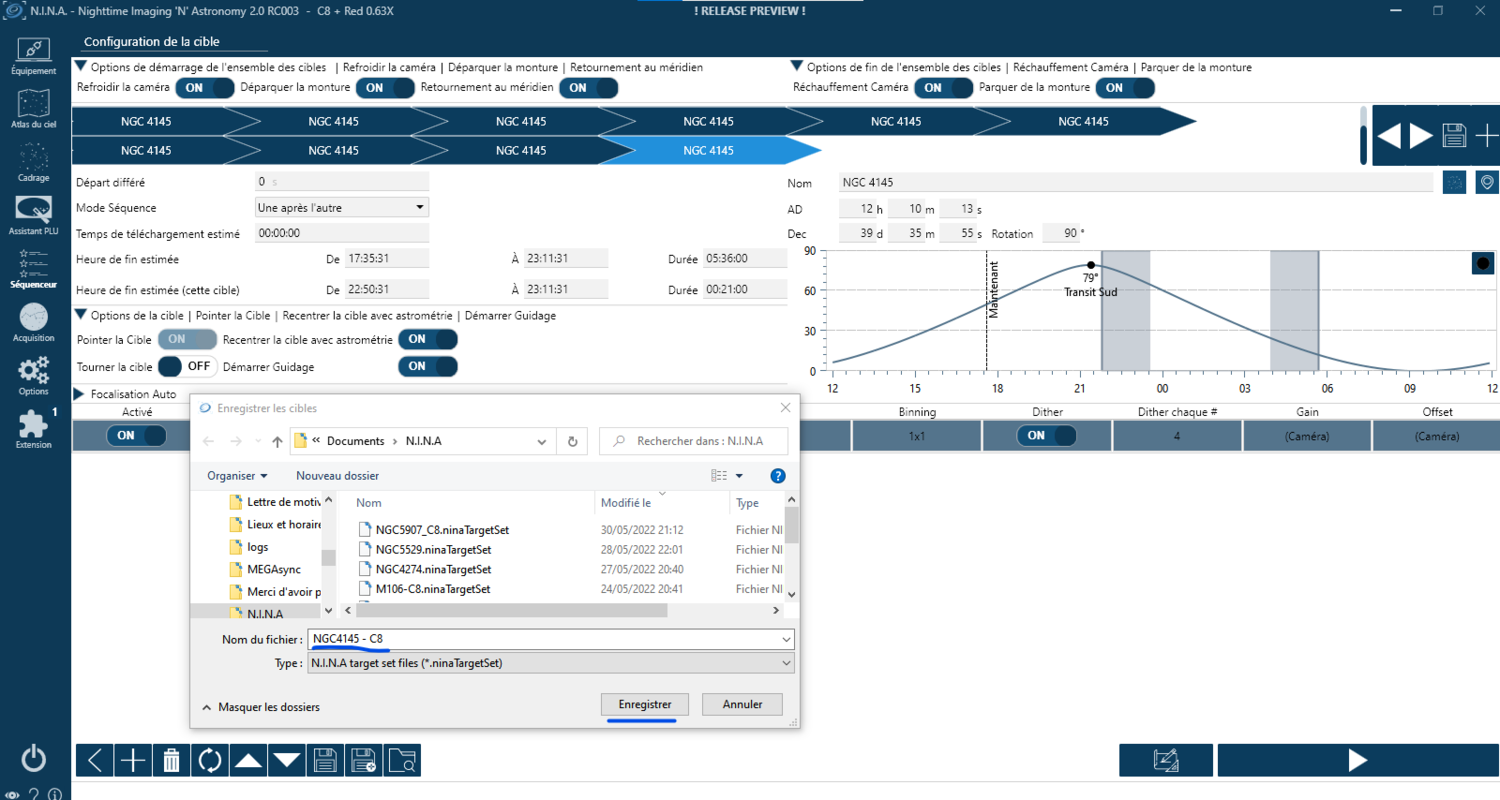Select the N.I.N.A folder in tree

pyautogui.click(x=264, y=613)
